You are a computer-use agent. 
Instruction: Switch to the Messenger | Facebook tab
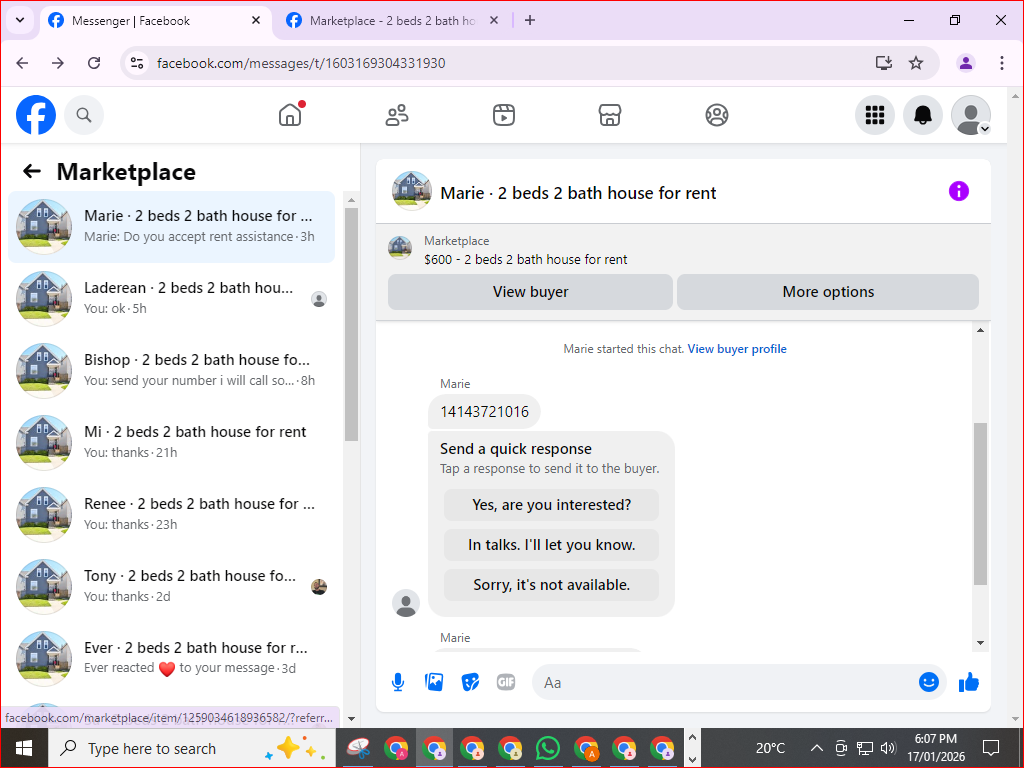click(x=155, y=21)
